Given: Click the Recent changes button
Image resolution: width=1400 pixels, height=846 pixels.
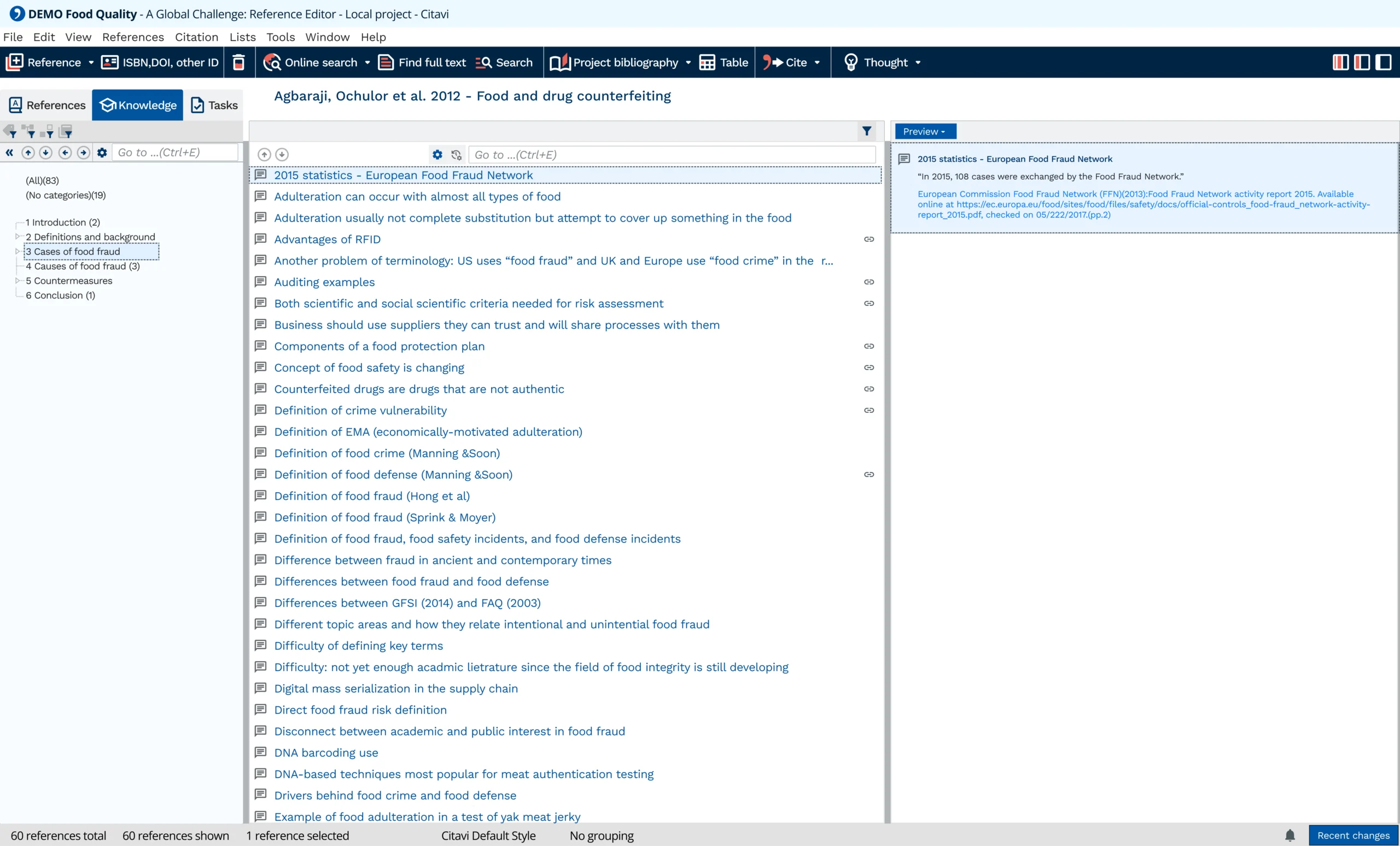Looking at the screenshot, I should pos(1353,835).
